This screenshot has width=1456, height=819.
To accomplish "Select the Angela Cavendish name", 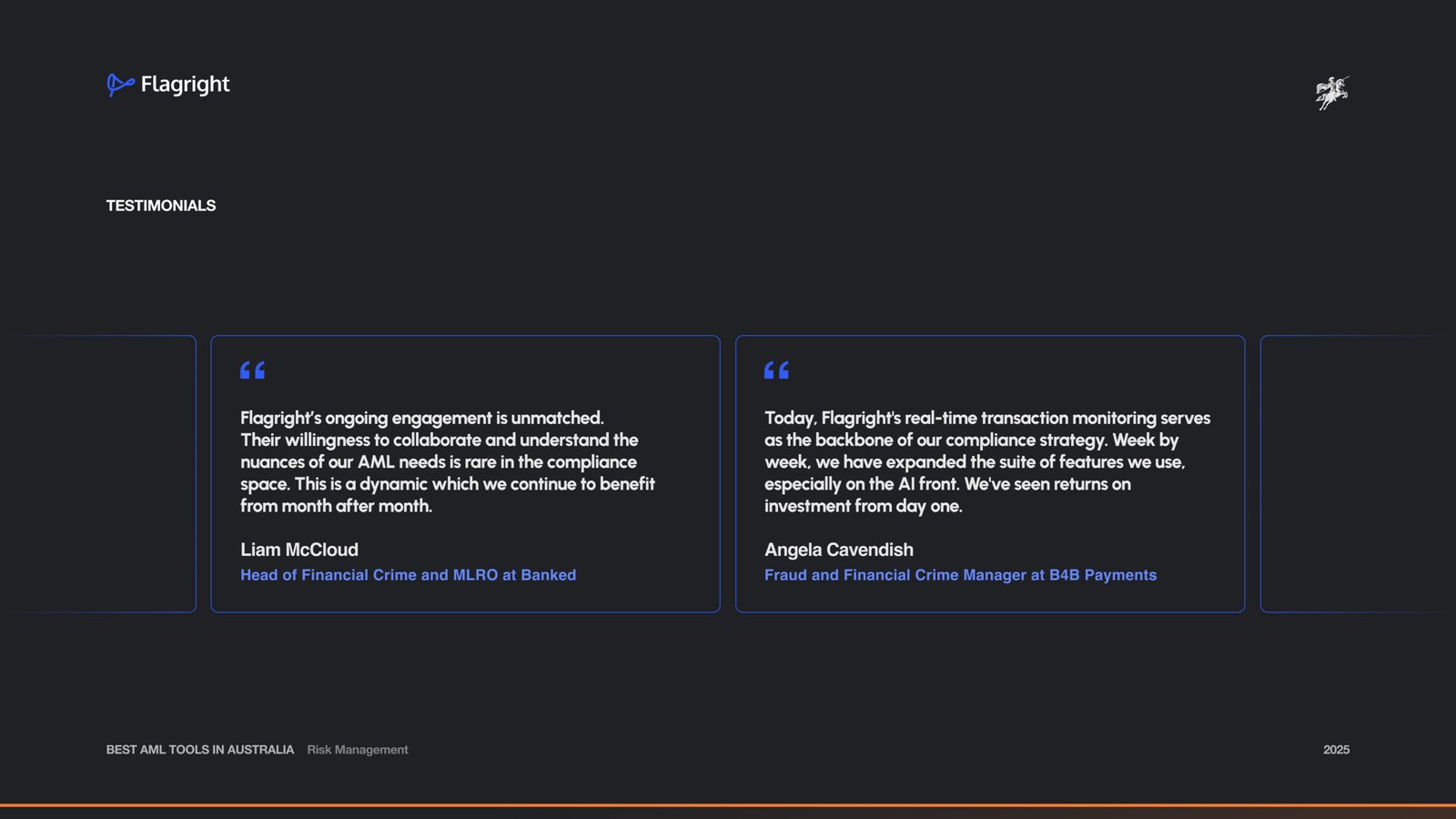I will [839, 550].
